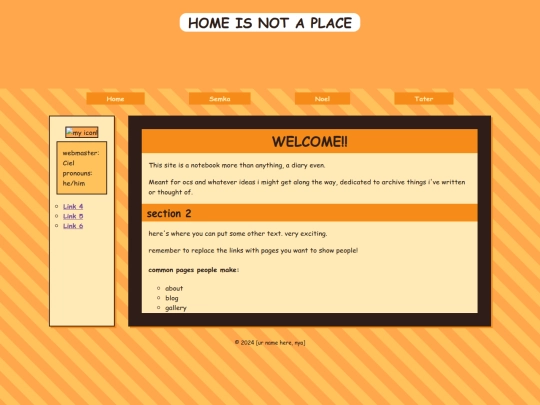Click 'here's where you can put' sentence

[x=238, y=233]
